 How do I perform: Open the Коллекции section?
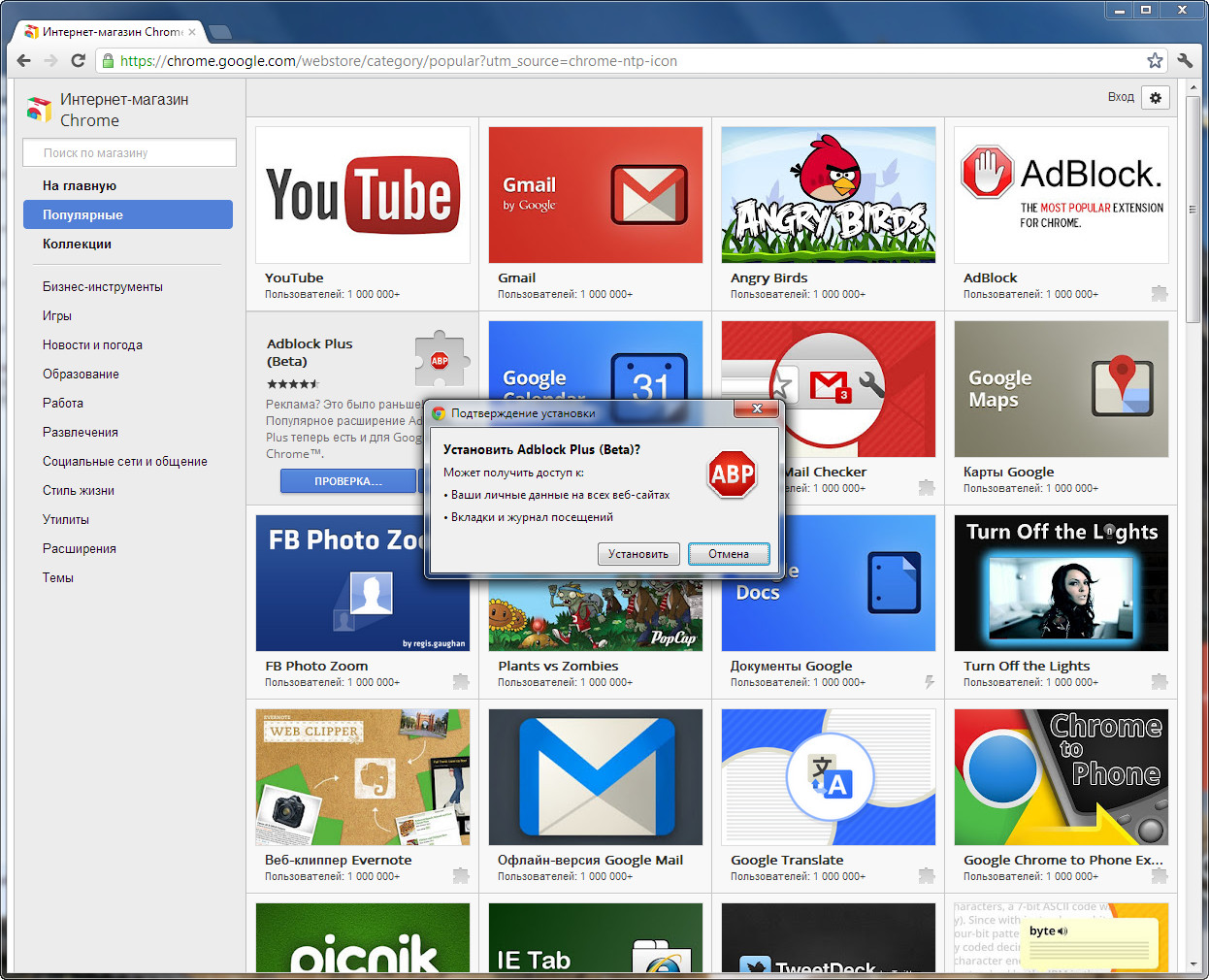coord(77,244)
